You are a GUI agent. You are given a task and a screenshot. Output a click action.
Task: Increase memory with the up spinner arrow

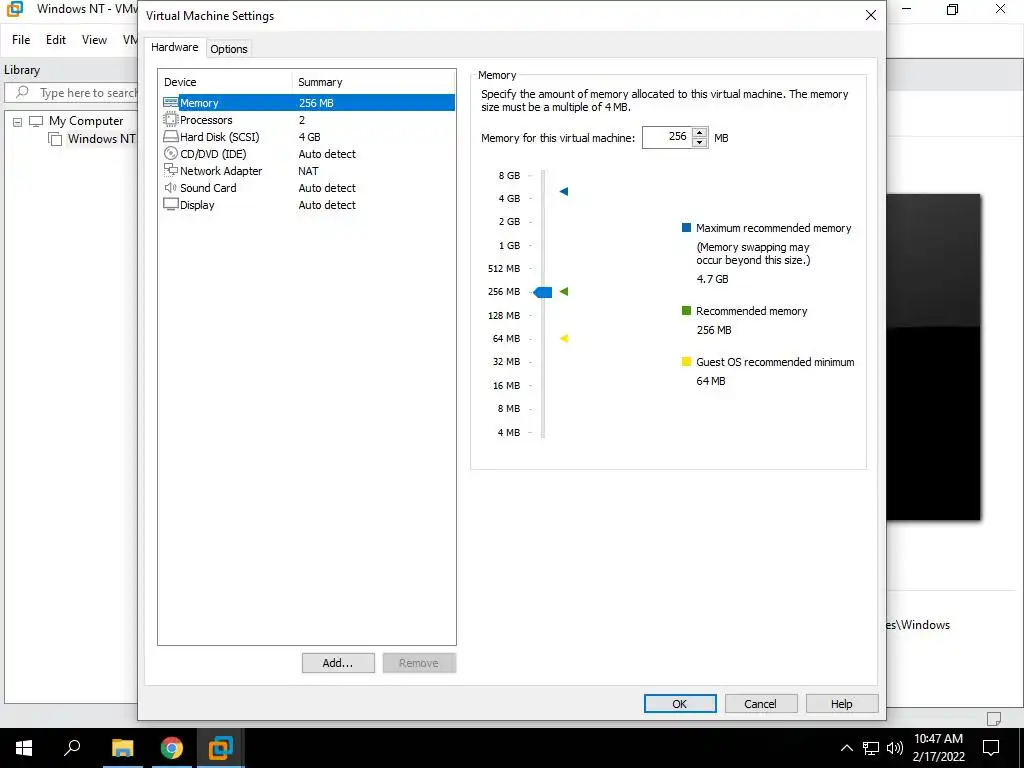(x=699, y=133)
